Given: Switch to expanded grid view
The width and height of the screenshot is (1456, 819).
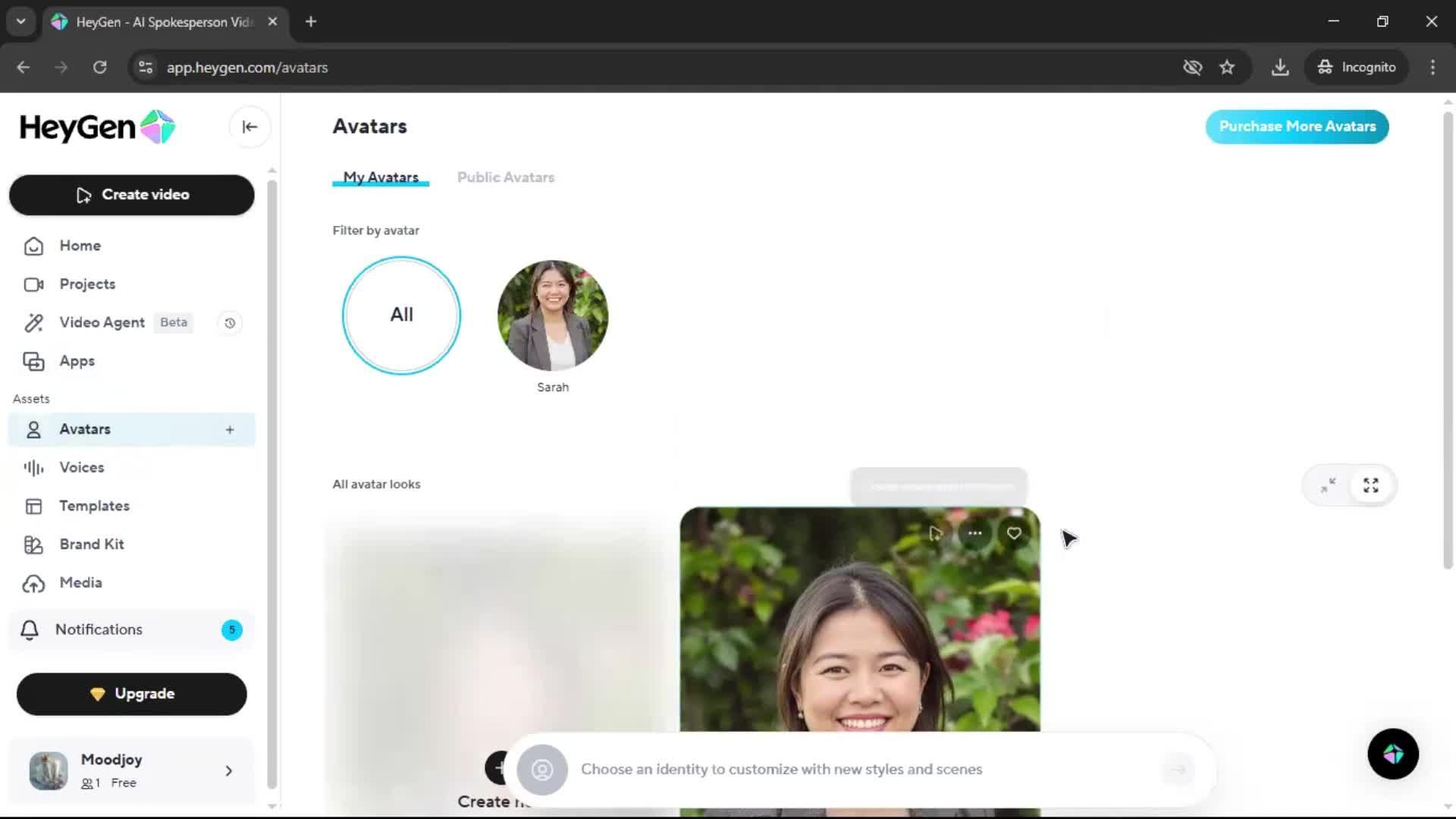Looking at the screenshot, I should 1370,485.
